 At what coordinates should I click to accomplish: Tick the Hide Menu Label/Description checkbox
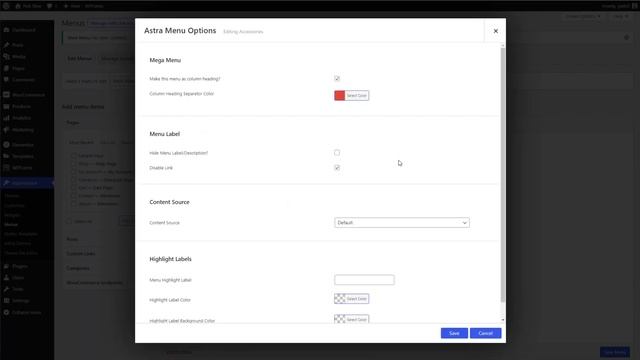point(337,153)
